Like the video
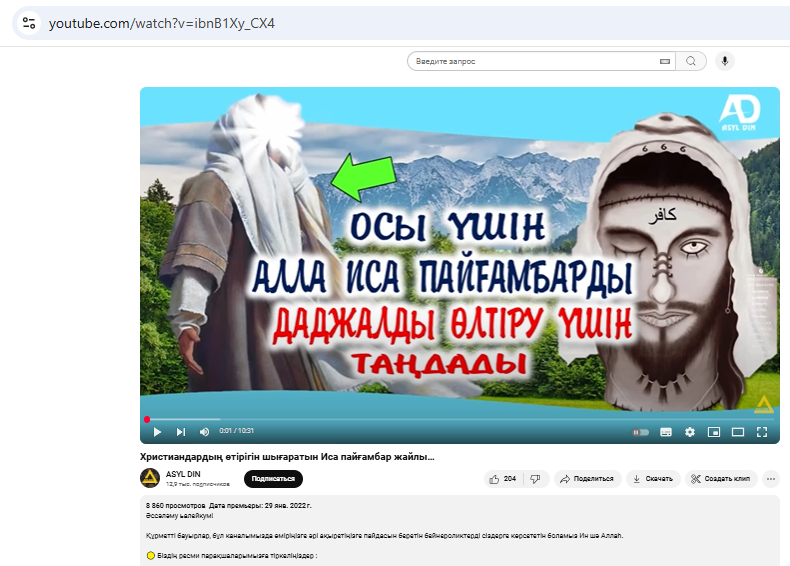Image resolution: width=790 pixels, height=566 pixels. click(x=504, y=479)
